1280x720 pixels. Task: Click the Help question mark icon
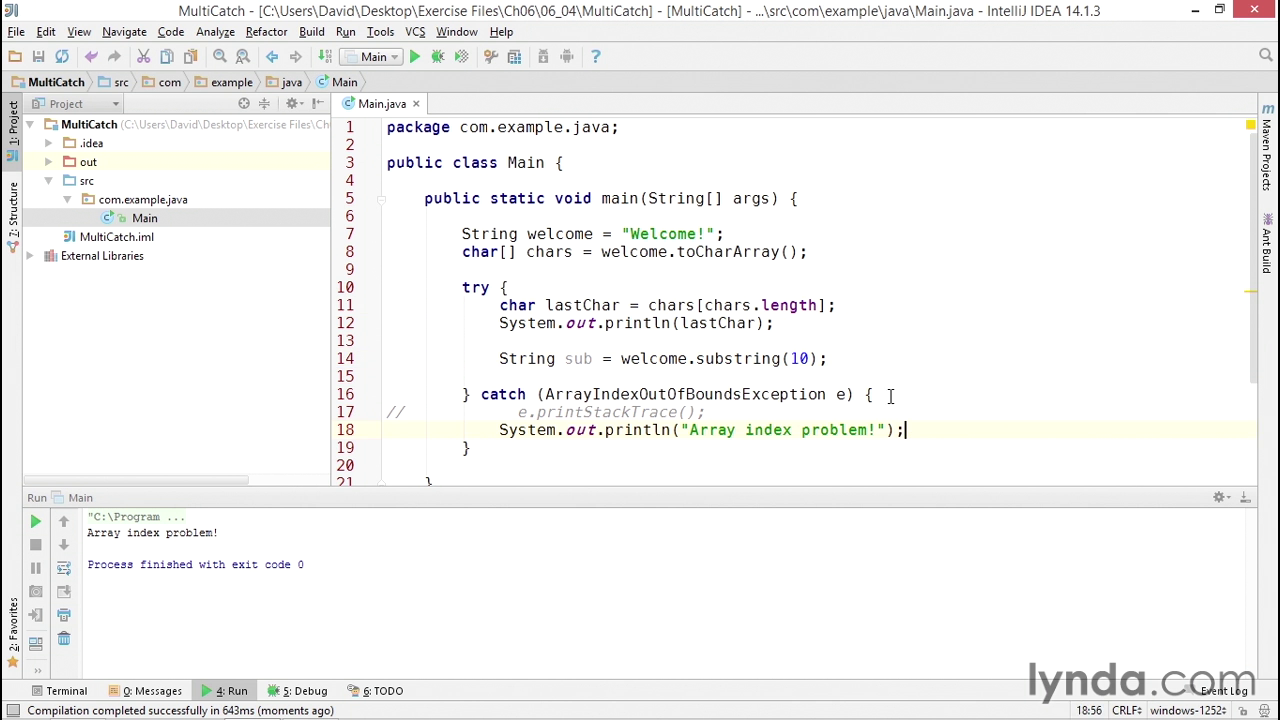coord(595,57)
